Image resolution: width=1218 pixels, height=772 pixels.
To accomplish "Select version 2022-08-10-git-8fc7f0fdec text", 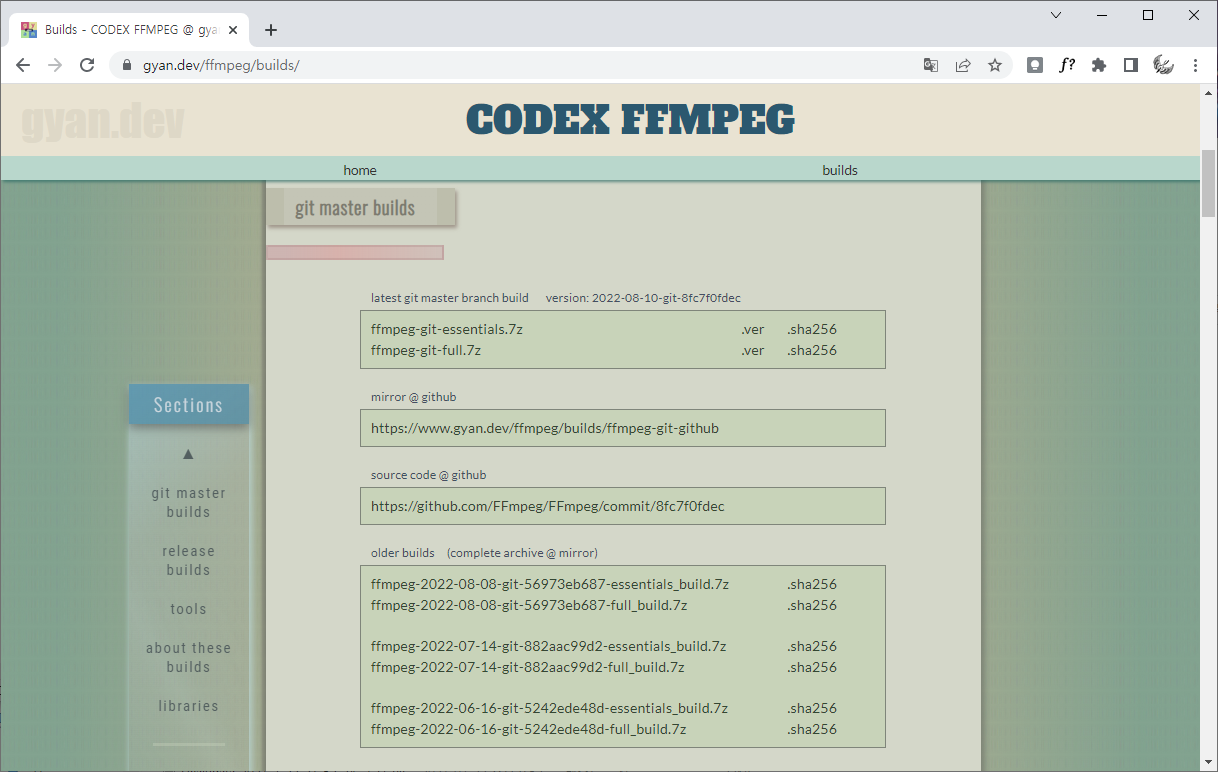I will [x=643, y=298].
